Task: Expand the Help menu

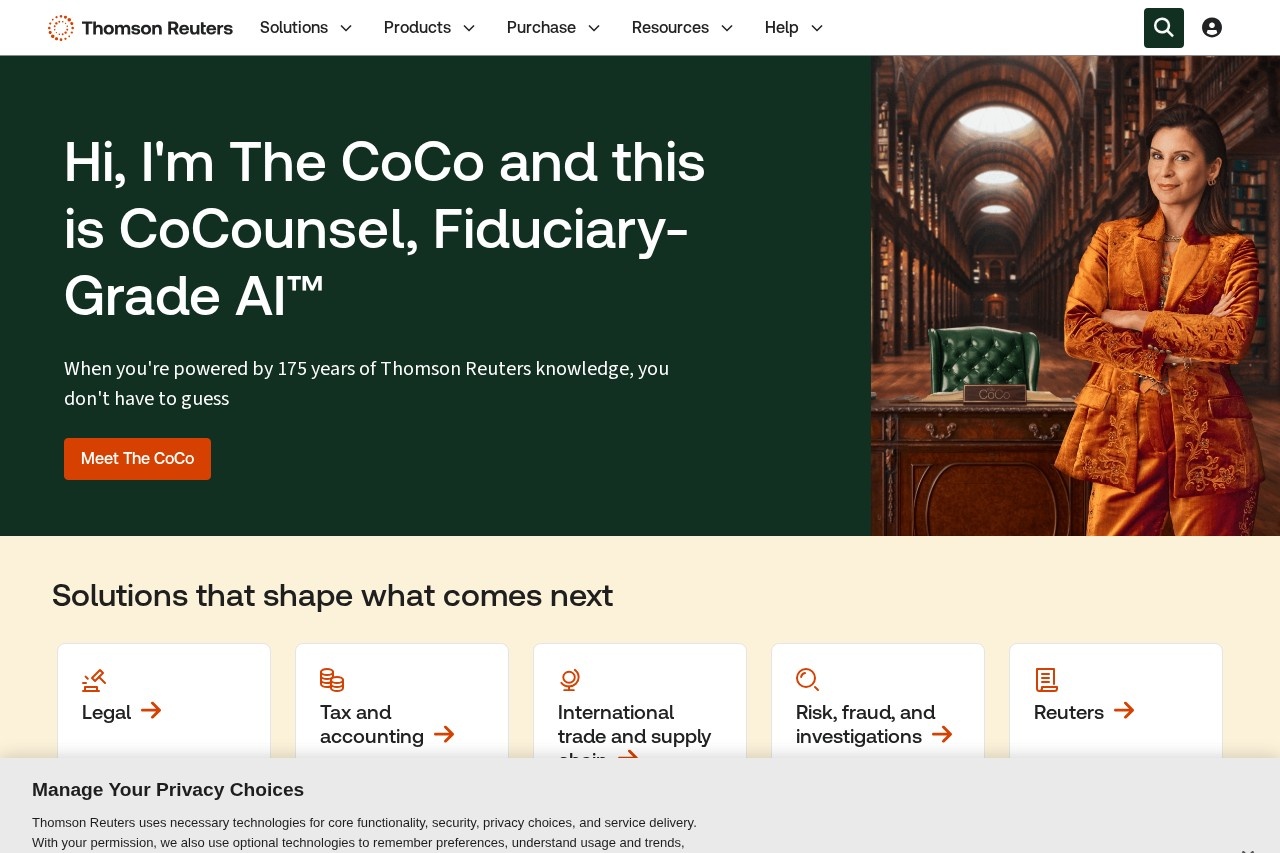Action: pyautogui.click(x=795, y=28)
